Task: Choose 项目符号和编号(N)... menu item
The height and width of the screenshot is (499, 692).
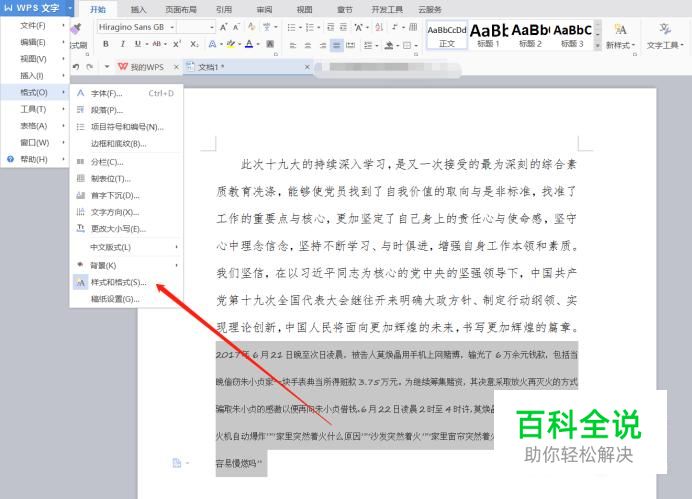Action: [x=126, y=127]
